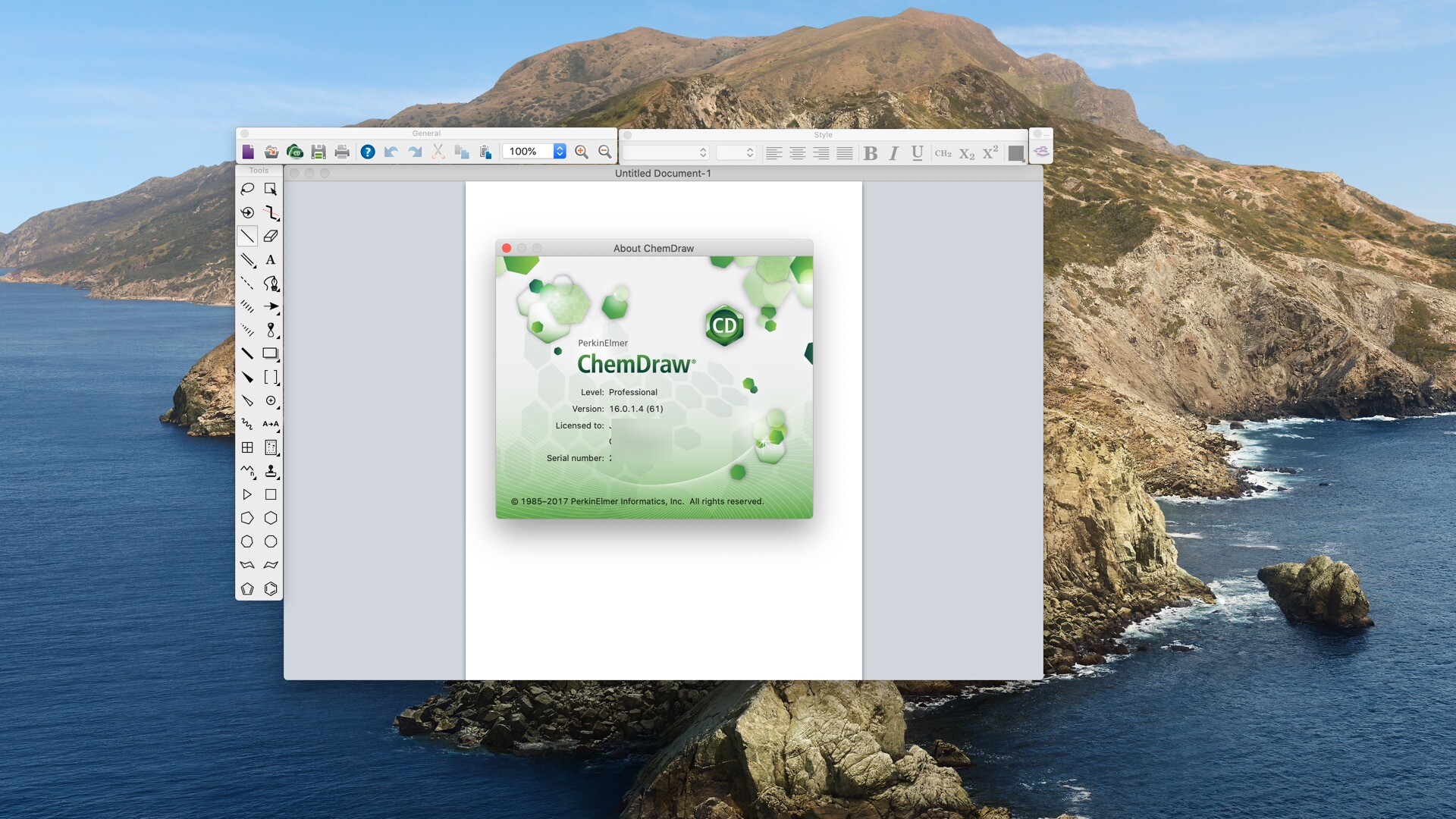1456x819 pixels.
Task: Select the Text tool
Action: coord(271,259)
